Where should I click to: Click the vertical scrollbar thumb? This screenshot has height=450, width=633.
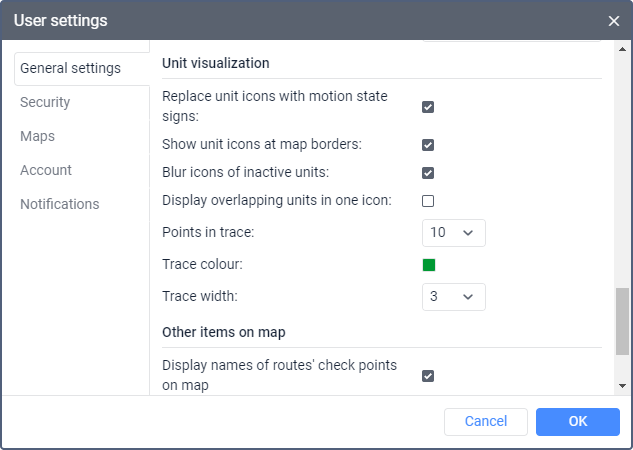click(623, 321)
